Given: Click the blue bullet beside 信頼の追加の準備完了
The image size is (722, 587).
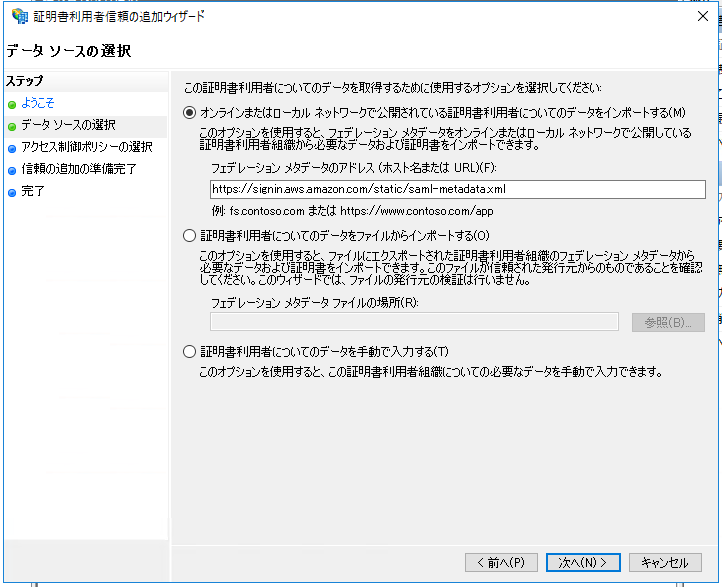Looking at the screenshot, I should coord(12,171).
